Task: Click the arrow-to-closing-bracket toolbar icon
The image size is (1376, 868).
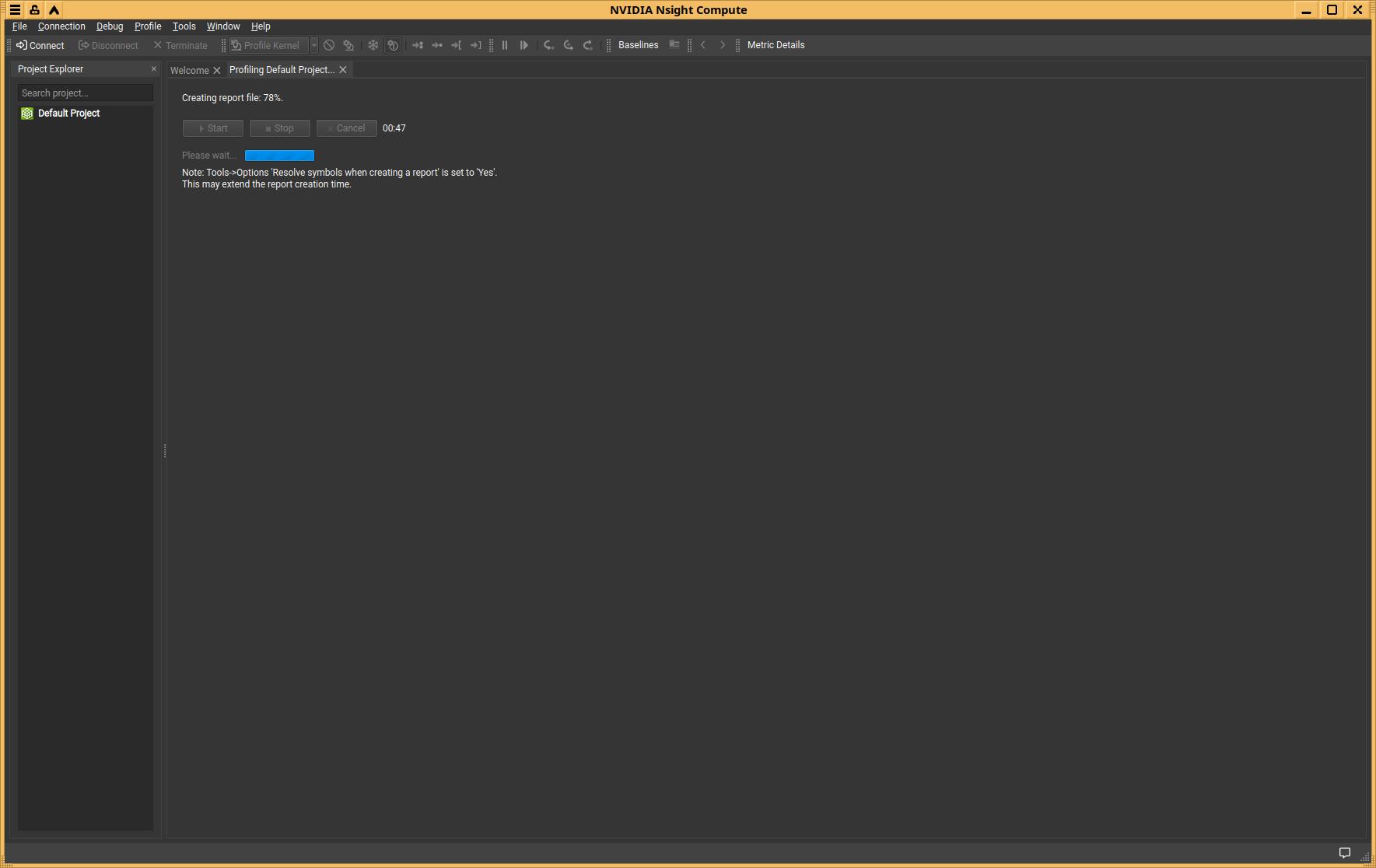Action: tap(476, 45)
